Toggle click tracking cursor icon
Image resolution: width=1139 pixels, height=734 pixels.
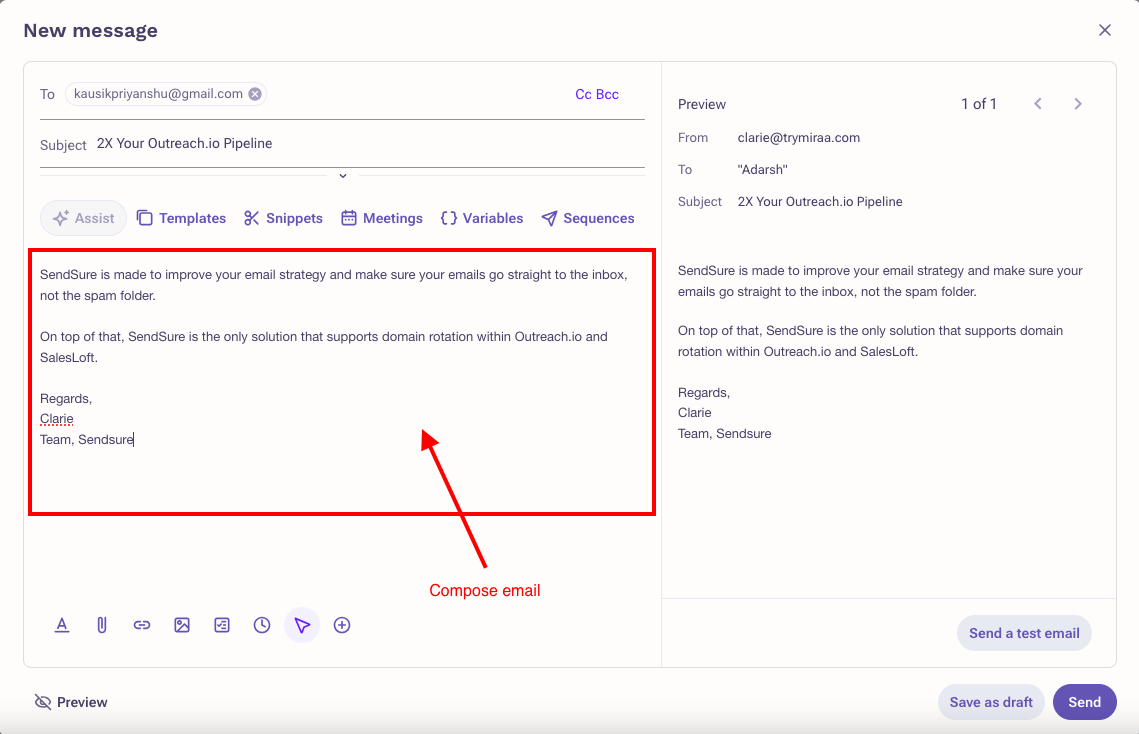pyautogui.click(x=302, y=625)
